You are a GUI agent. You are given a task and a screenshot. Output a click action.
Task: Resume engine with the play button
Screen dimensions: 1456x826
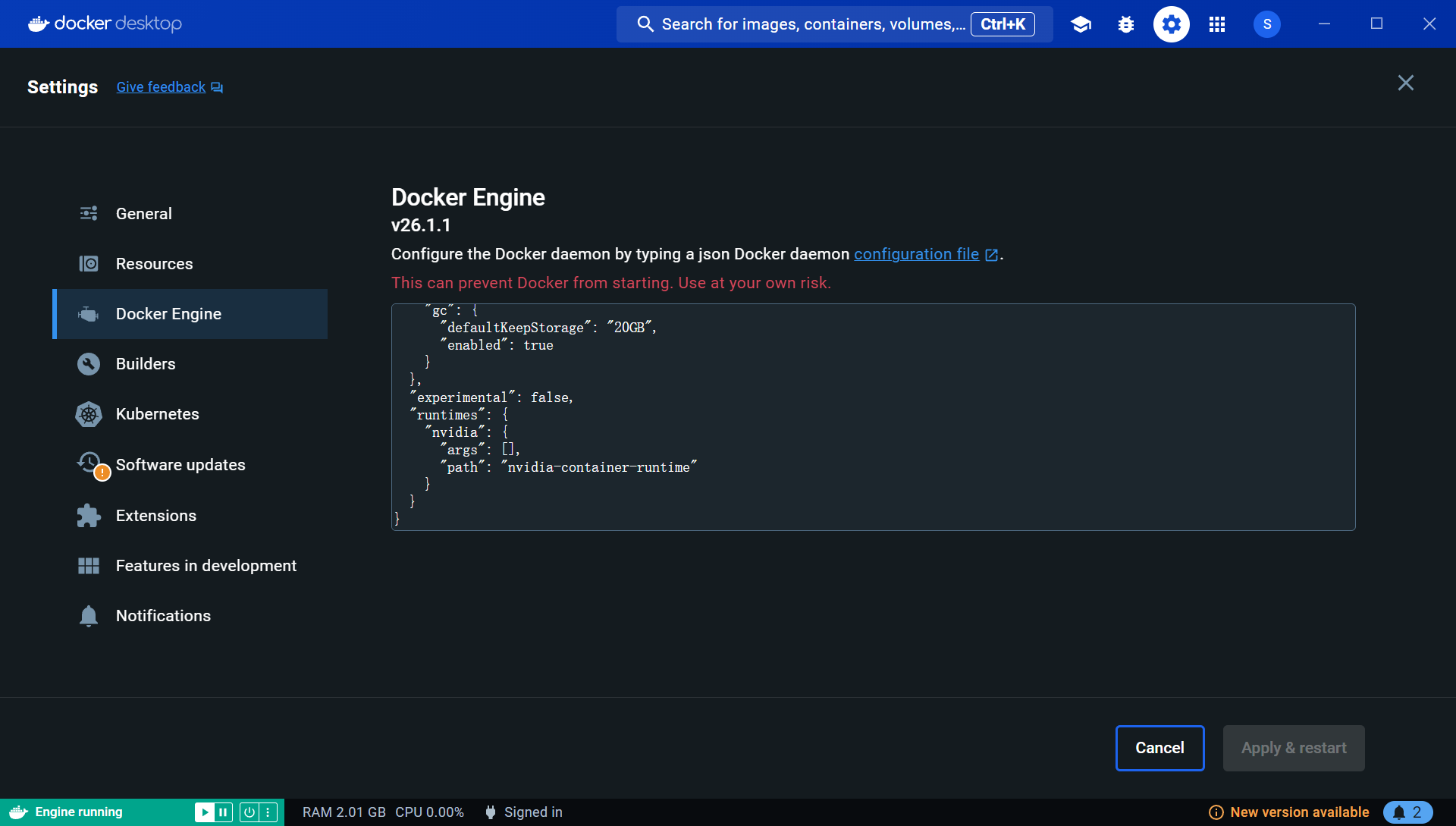coord(204,812)
